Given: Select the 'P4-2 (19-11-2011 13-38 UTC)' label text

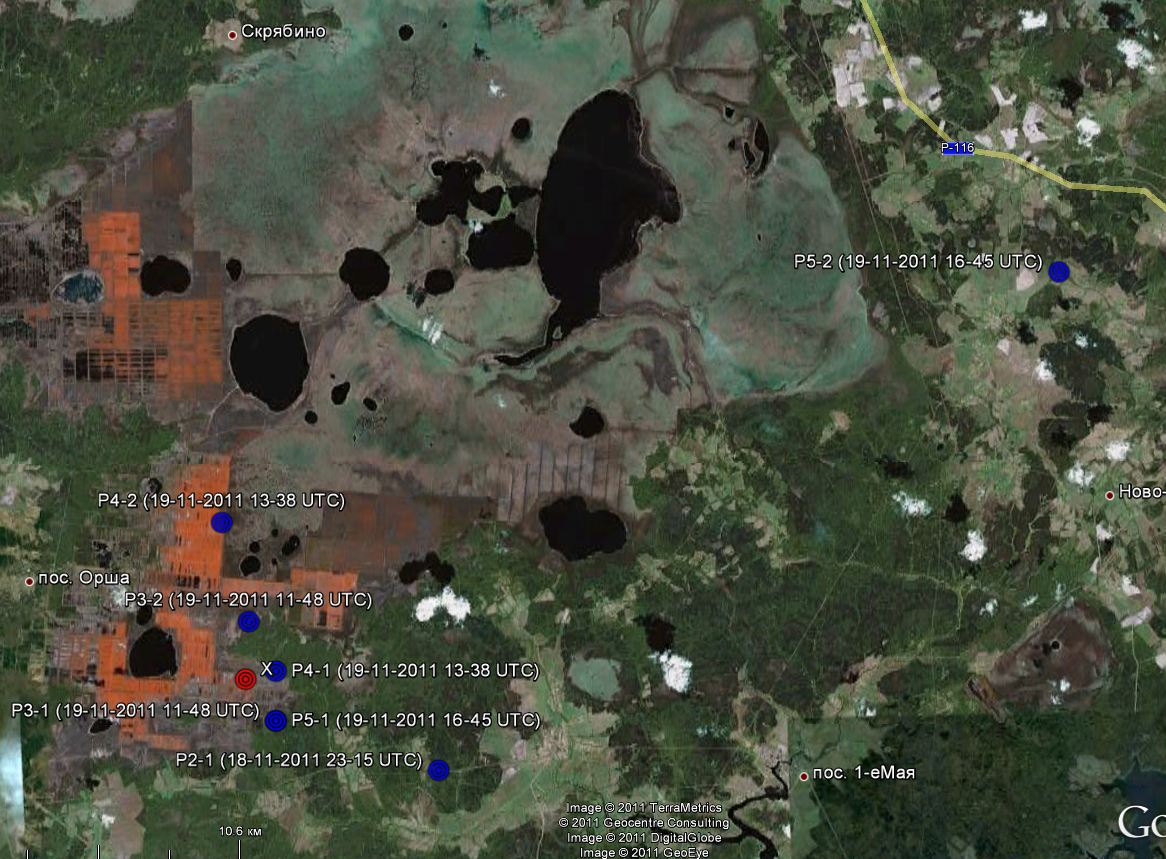Looking at the screenshot, I should 221,500.
